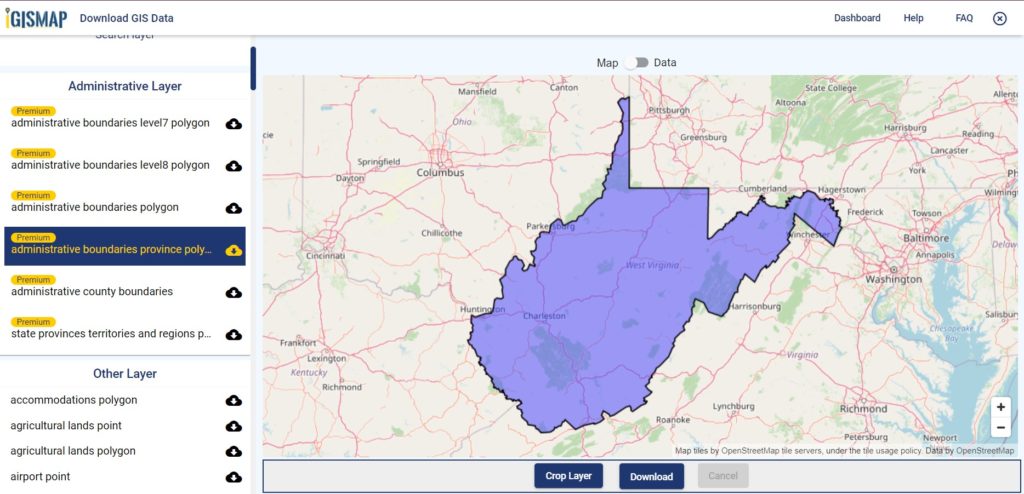Click Columbus label on the map

click(x=440, y=173)
